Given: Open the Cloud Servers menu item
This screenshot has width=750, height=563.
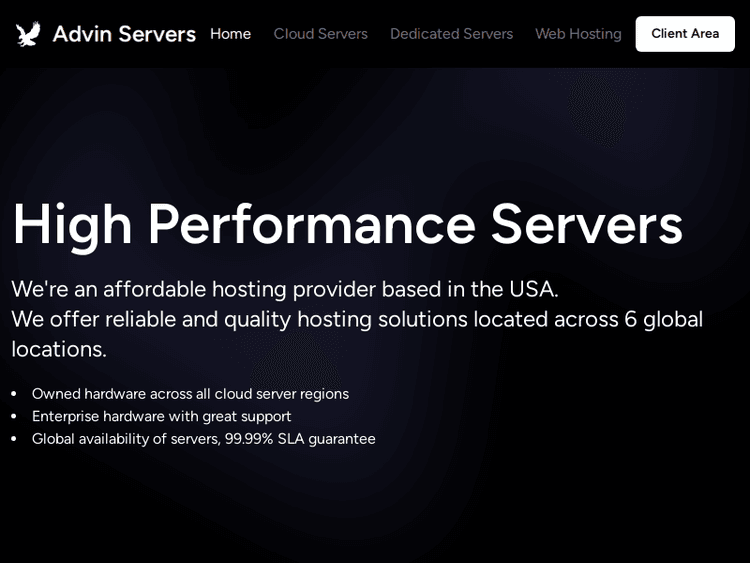Looking at the screenshot, I should pos(320,34).
